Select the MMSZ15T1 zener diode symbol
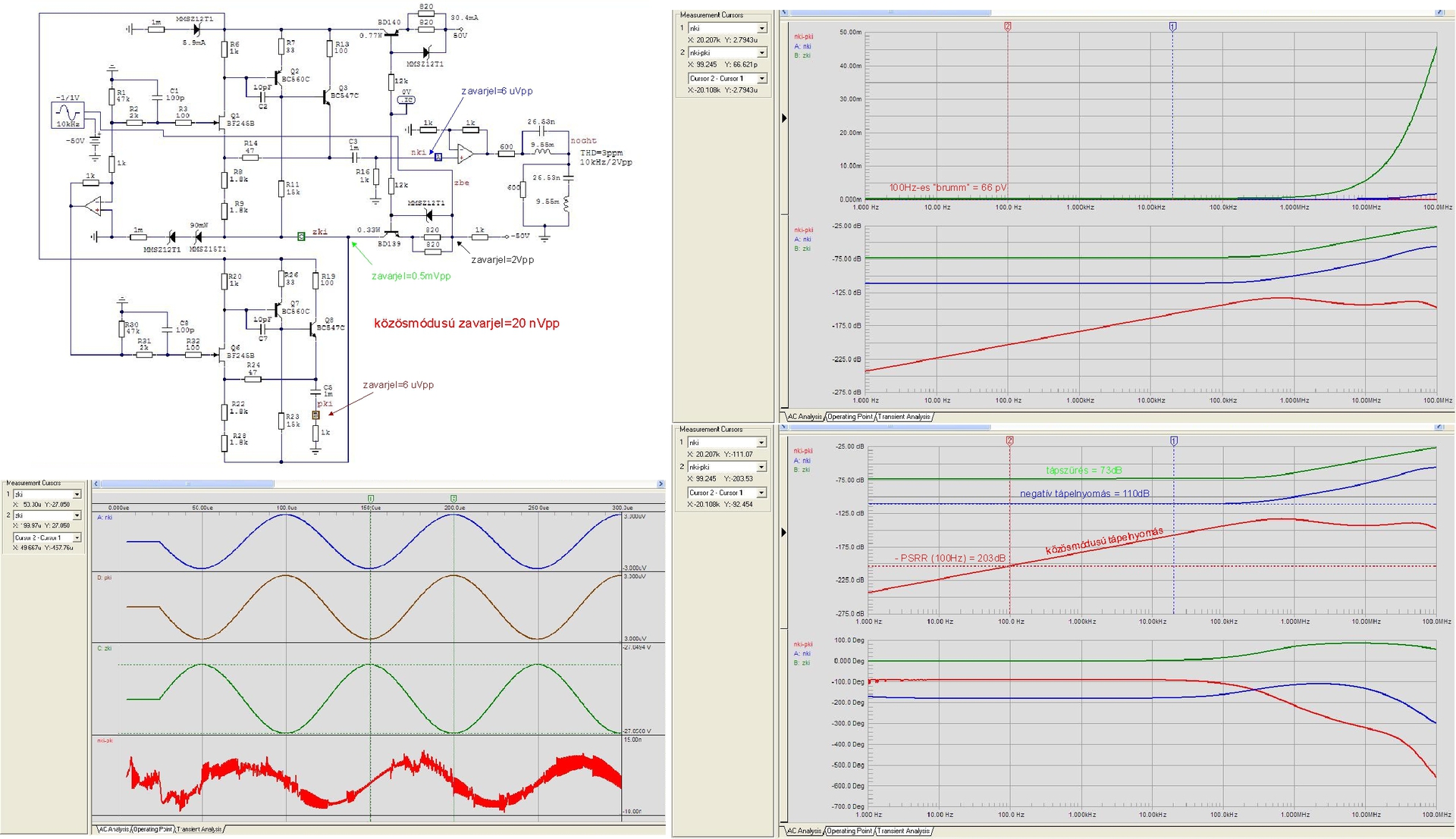The image size is (1456, 839). click(199, 237)
